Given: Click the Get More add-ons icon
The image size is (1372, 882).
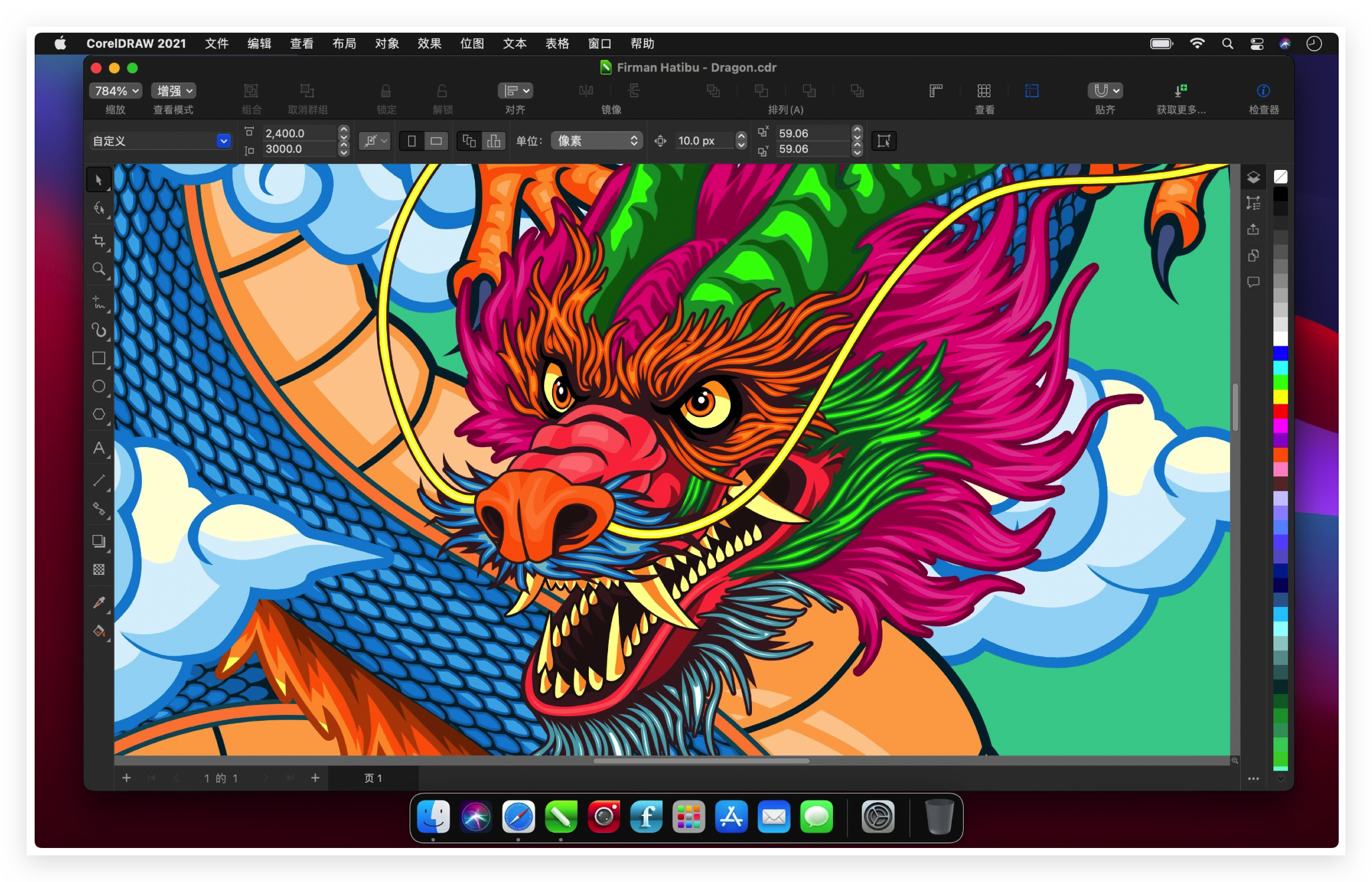Looking at the screenshot, I should click(x=1180, y=91).
